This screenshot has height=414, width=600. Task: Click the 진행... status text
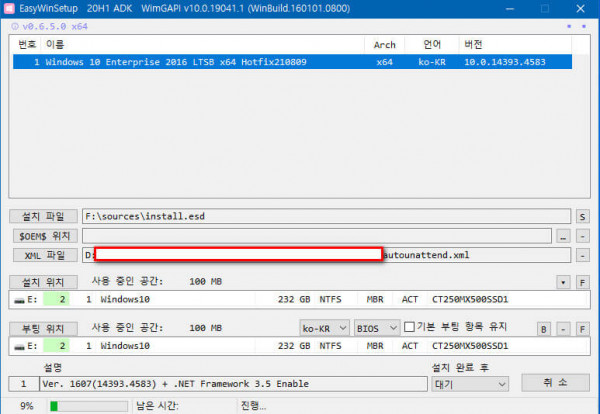pyautogui.click(x=253, y=406)
